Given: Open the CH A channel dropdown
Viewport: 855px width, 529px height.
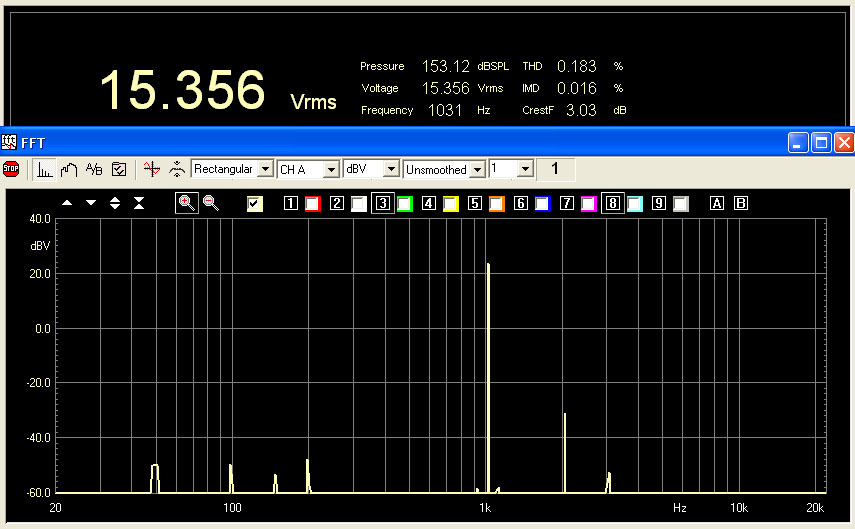Looking at the screenshot, I should [331, 170].
